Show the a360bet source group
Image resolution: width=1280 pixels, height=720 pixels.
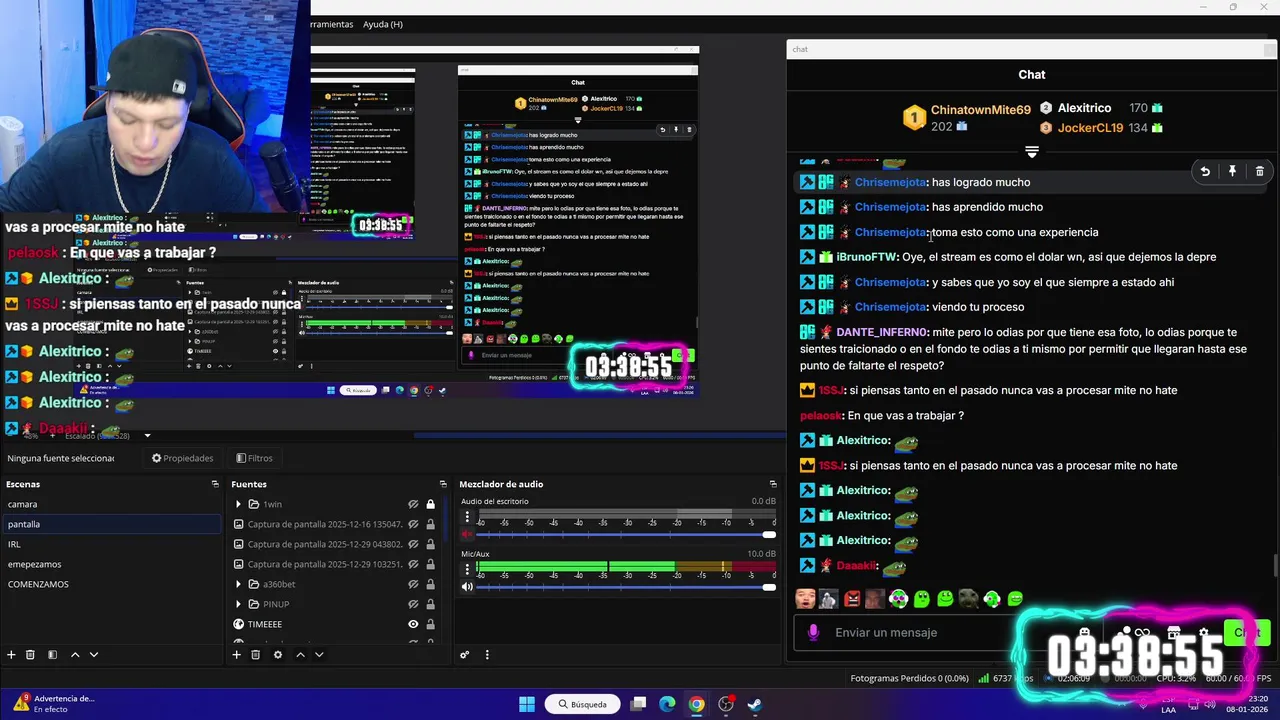(413, 584)
